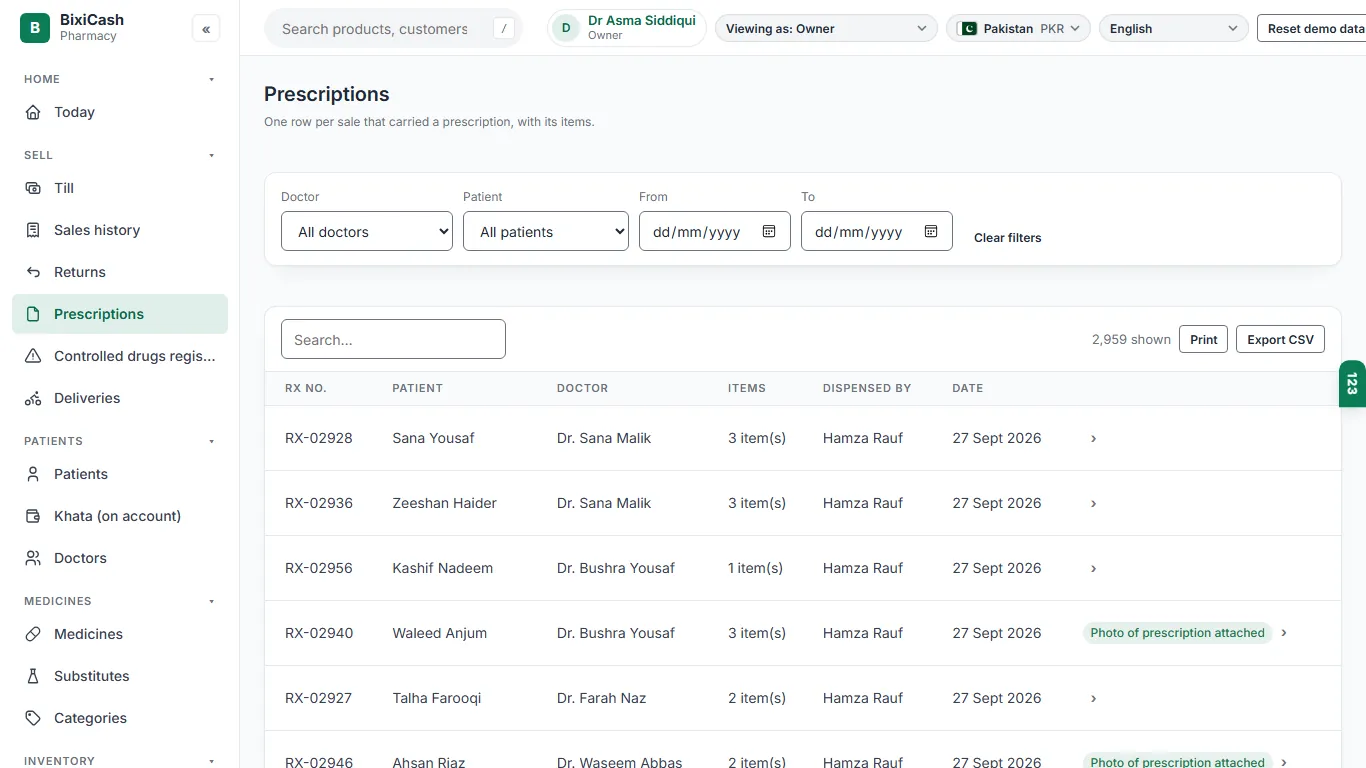Click the Khata wallet icon
Viewport: 1366px width, 768px height.
pyautogui.click(x=34, y=516)
